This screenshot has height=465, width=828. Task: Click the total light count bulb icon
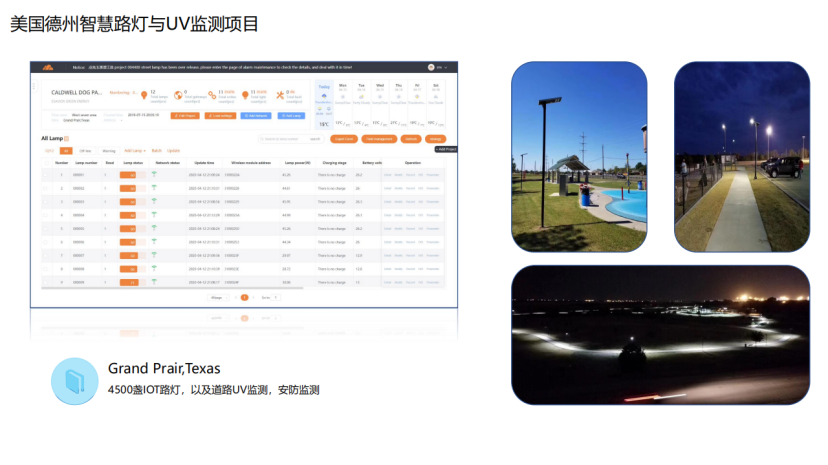[245, 95]
